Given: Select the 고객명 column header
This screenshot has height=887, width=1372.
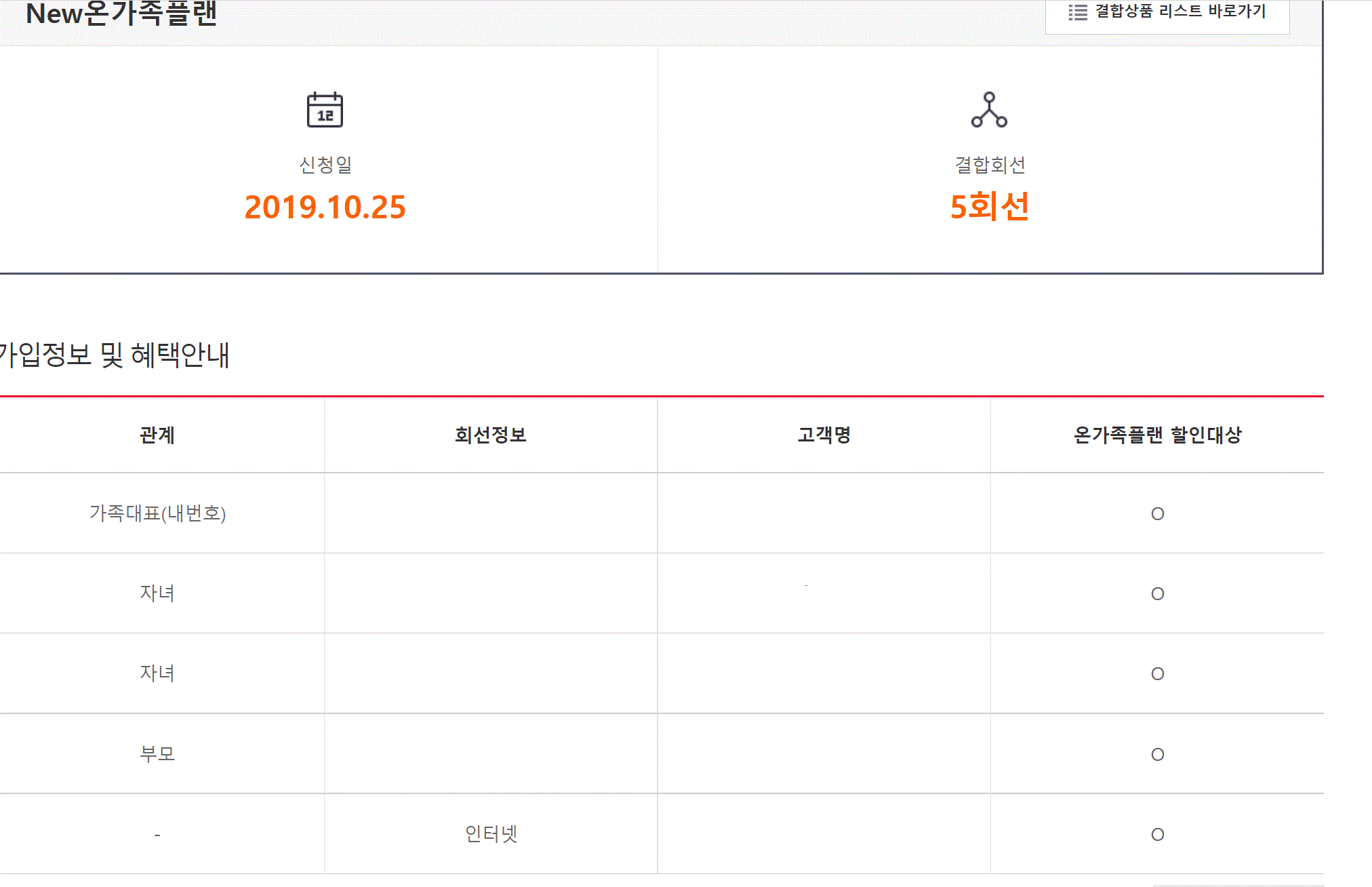Looking at the screenshot, I should click(x=824, y=435).
